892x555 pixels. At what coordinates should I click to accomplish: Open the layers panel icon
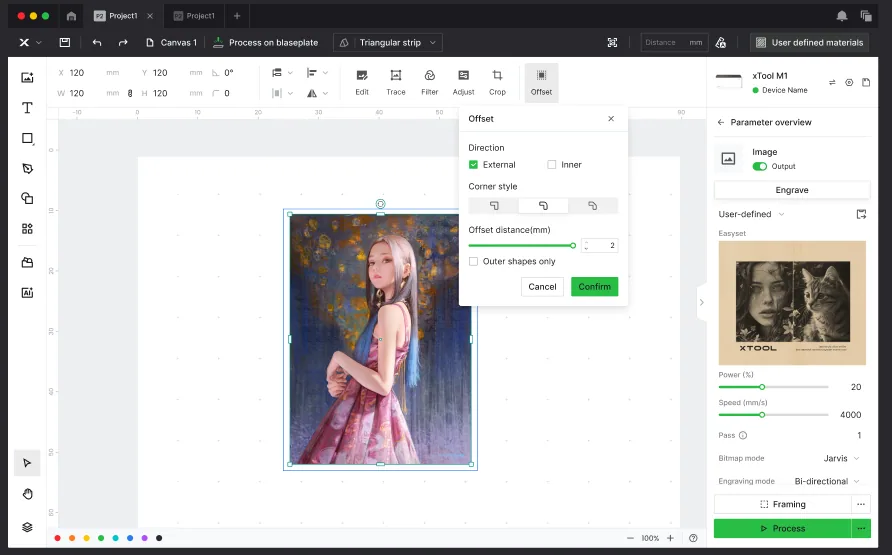pyautogui.click(x=27, y=527)
